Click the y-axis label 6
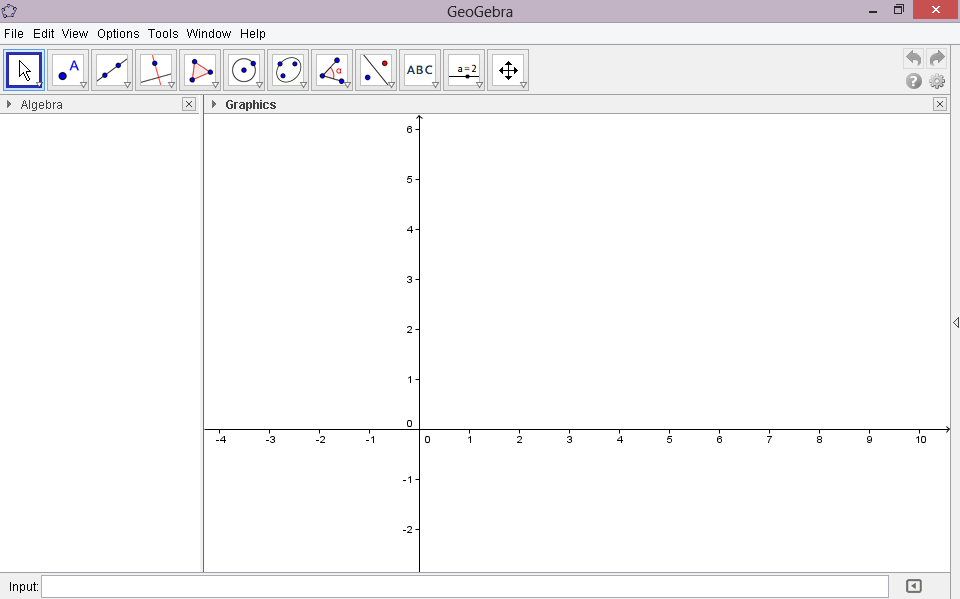Screen dimensions: 960x599 pos(410,130)
